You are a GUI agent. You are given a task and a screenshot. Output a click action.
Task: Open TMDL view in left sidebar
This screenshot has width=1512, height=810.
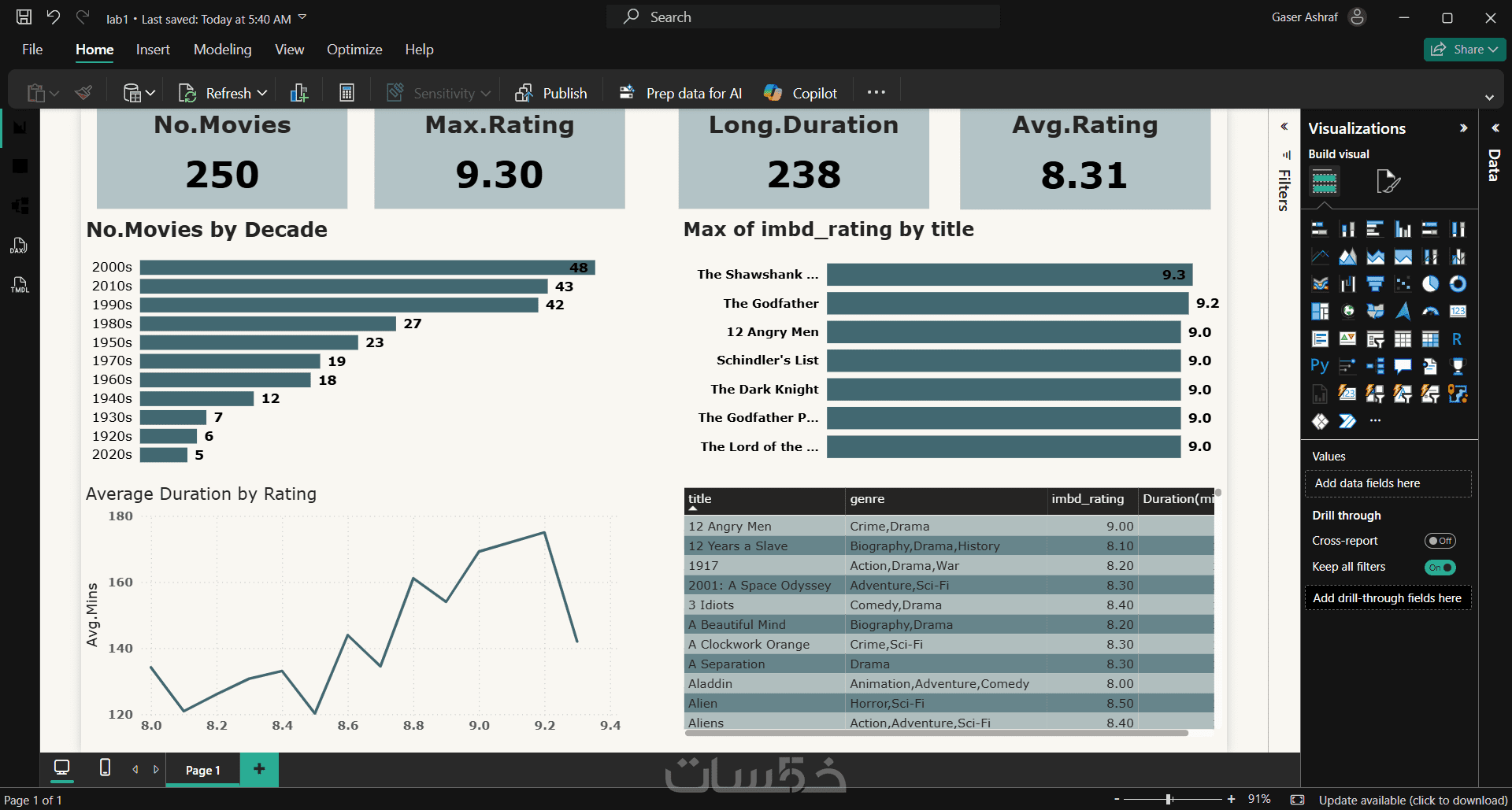19,285
